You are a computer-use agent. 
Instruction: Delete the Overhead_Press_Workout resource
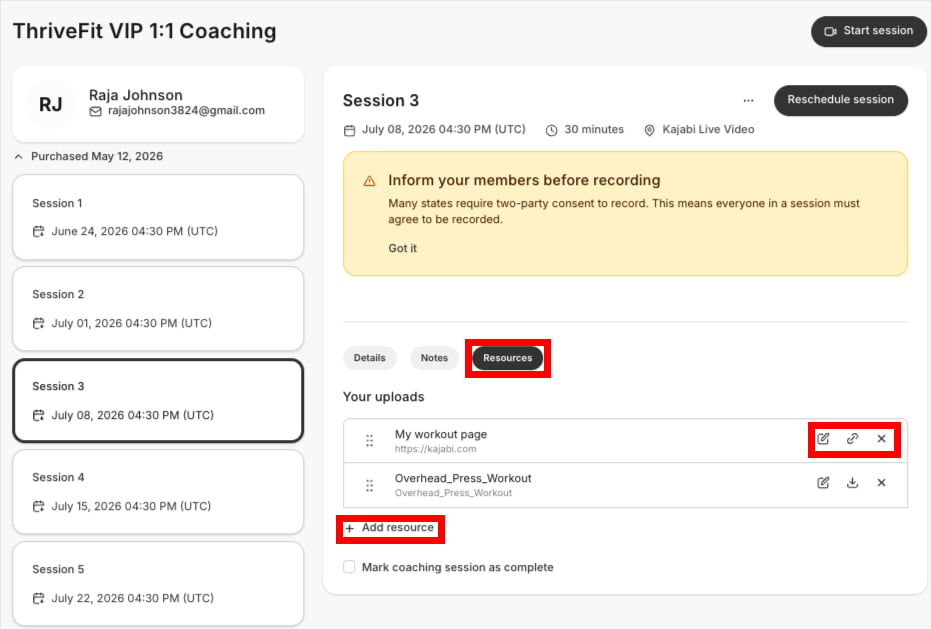click(881, 482)
